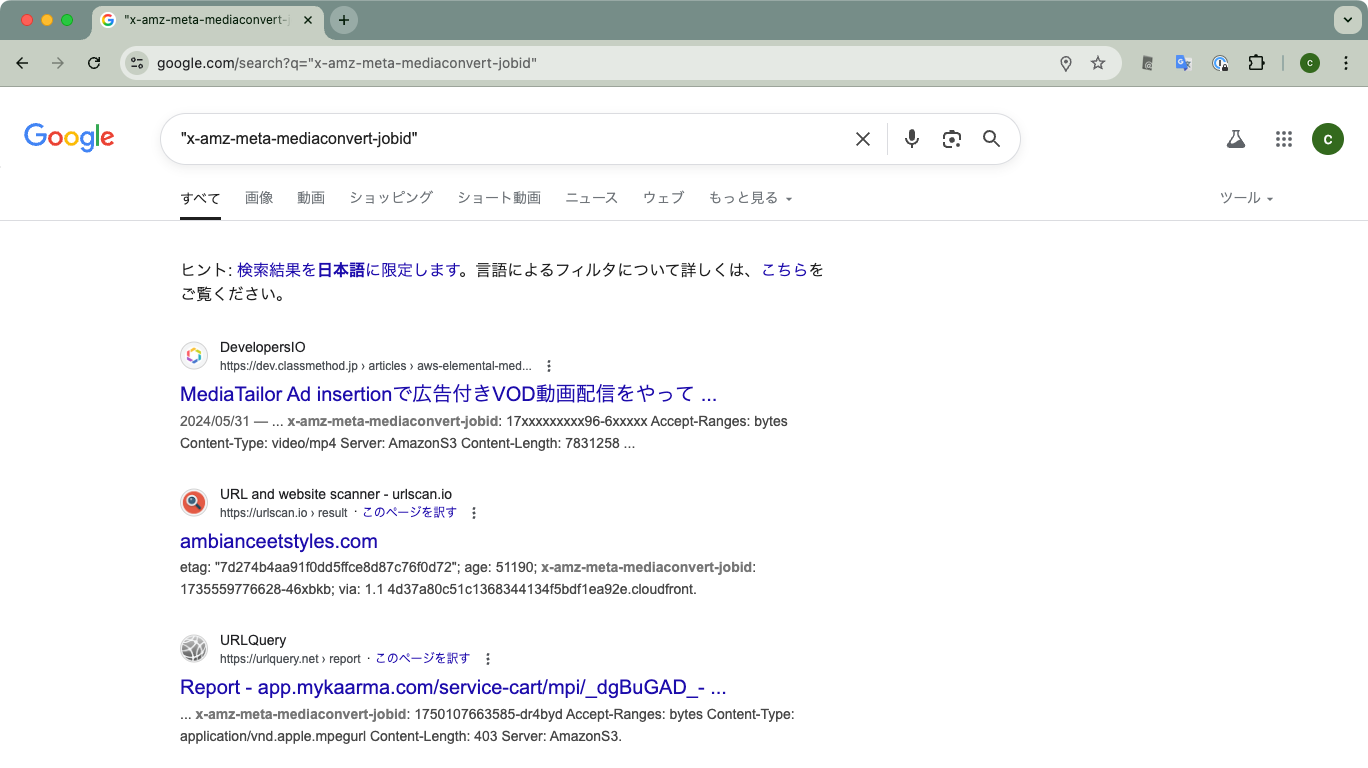1368x768 pixels.
Task: Open Chrome profile avatar in toolbar
Action: click(x=1310, y=63)
